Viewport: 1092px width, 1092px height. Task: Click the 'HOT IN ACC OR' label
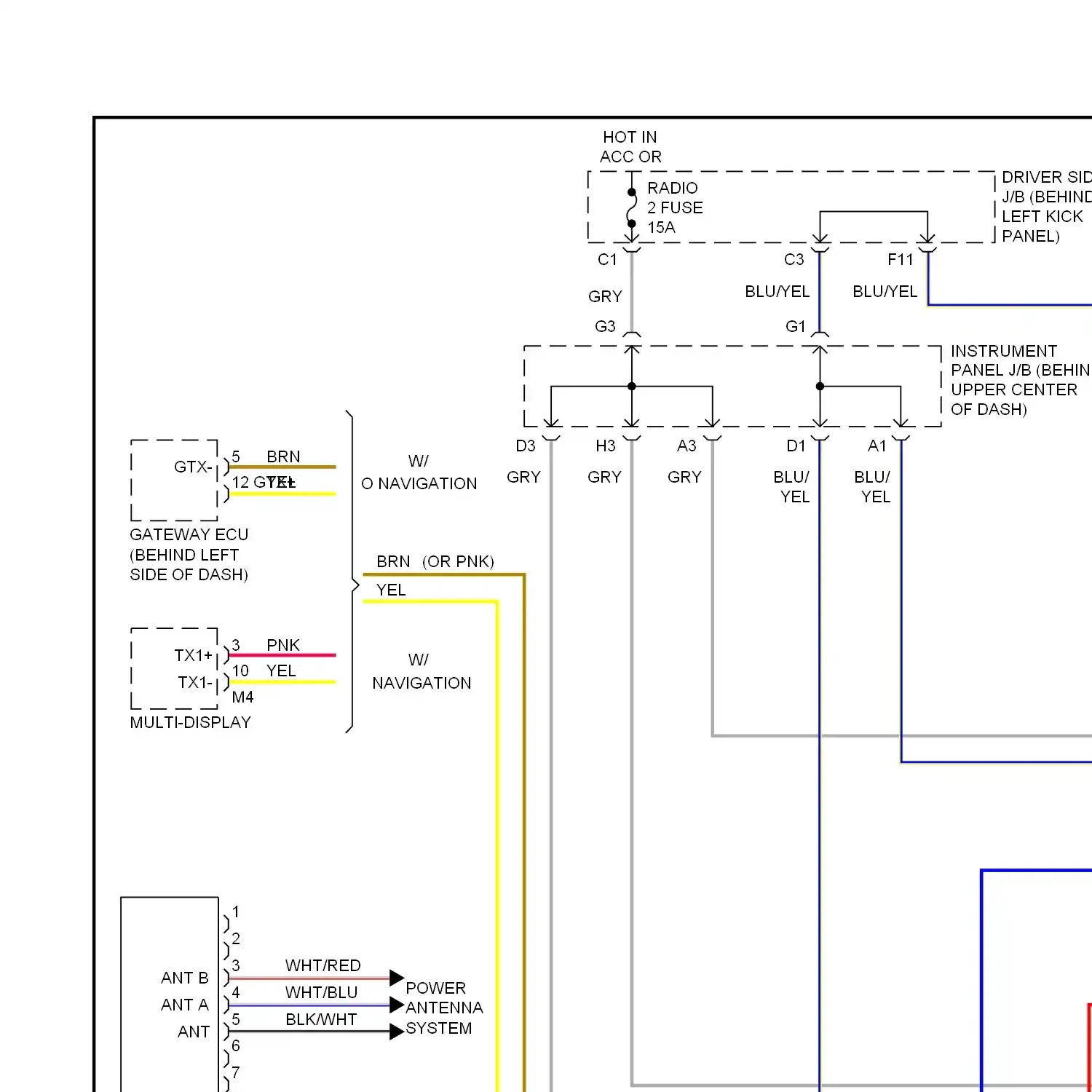point(630,147)
